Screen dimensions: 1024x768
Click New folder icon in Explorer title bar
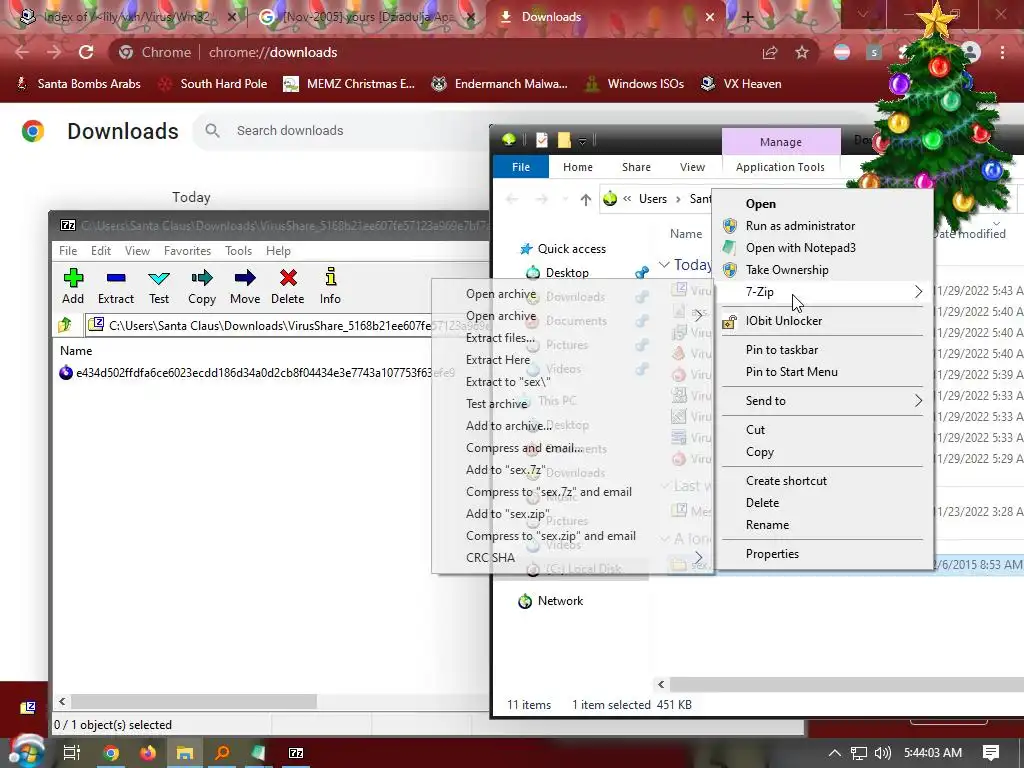(564, 140)
